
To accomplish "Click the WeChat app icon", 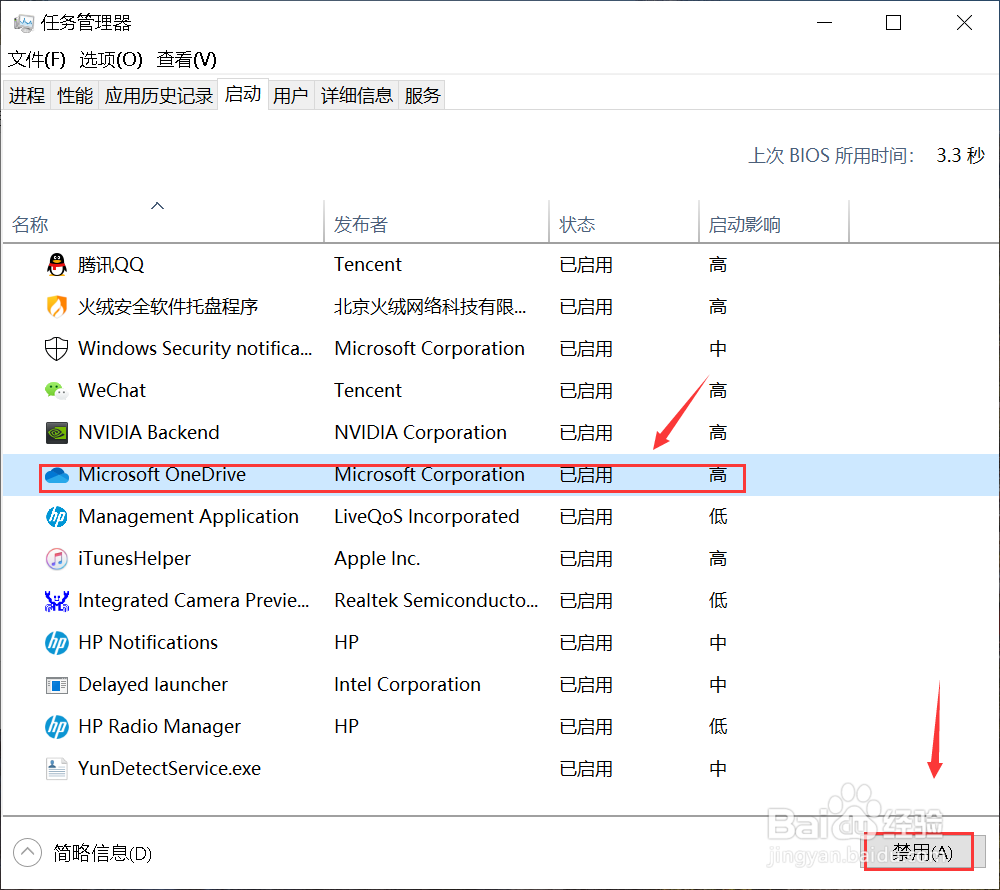I will [x=57, y=390].
